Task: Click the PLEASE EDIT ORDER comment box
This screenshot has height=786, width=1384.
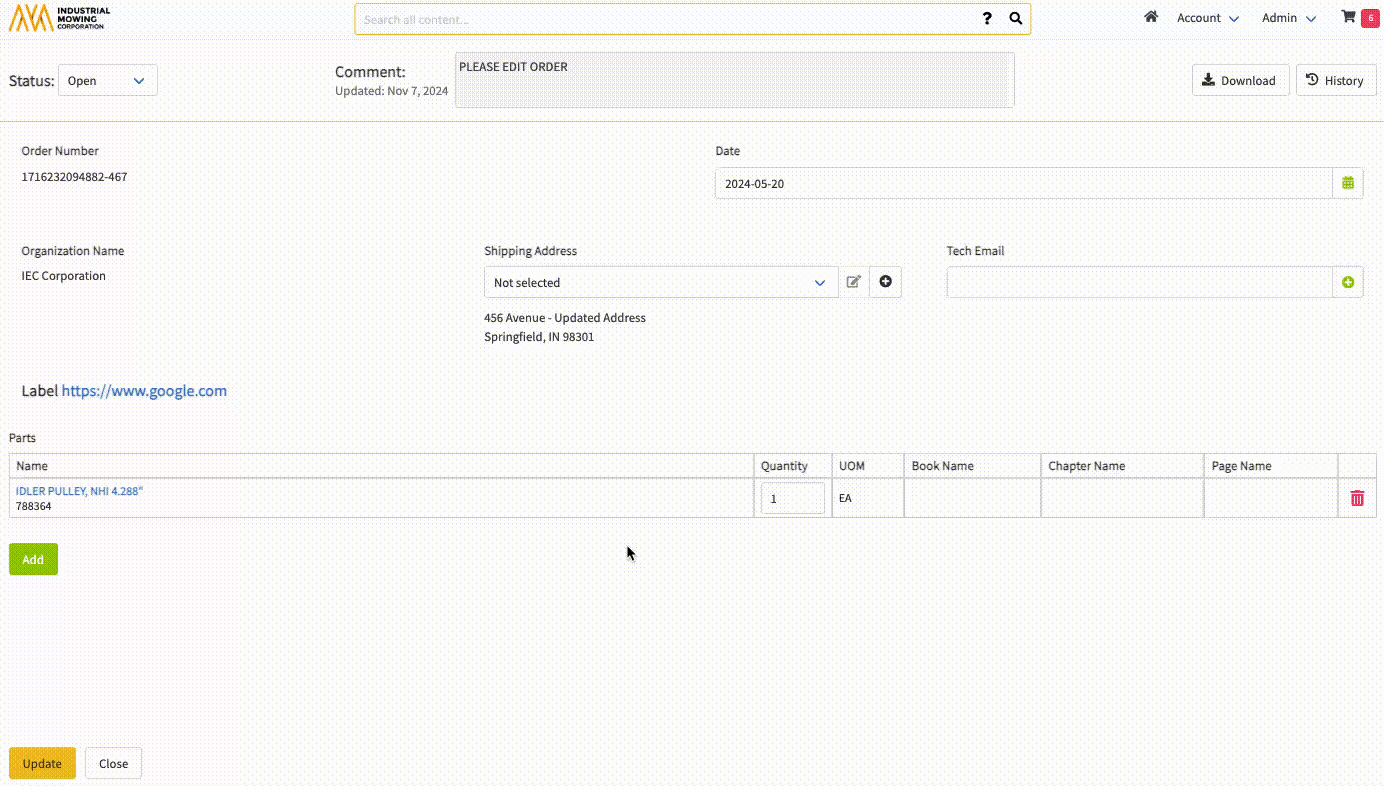Action: (734, 80)
